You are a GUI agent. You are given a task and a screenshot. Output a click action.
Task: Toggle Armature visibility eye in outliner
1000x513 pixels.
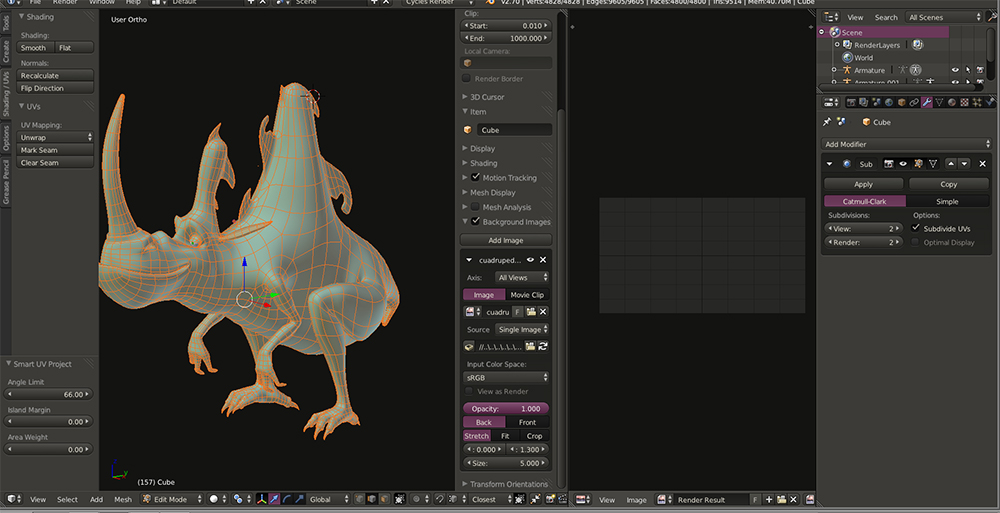coord(955,70)
